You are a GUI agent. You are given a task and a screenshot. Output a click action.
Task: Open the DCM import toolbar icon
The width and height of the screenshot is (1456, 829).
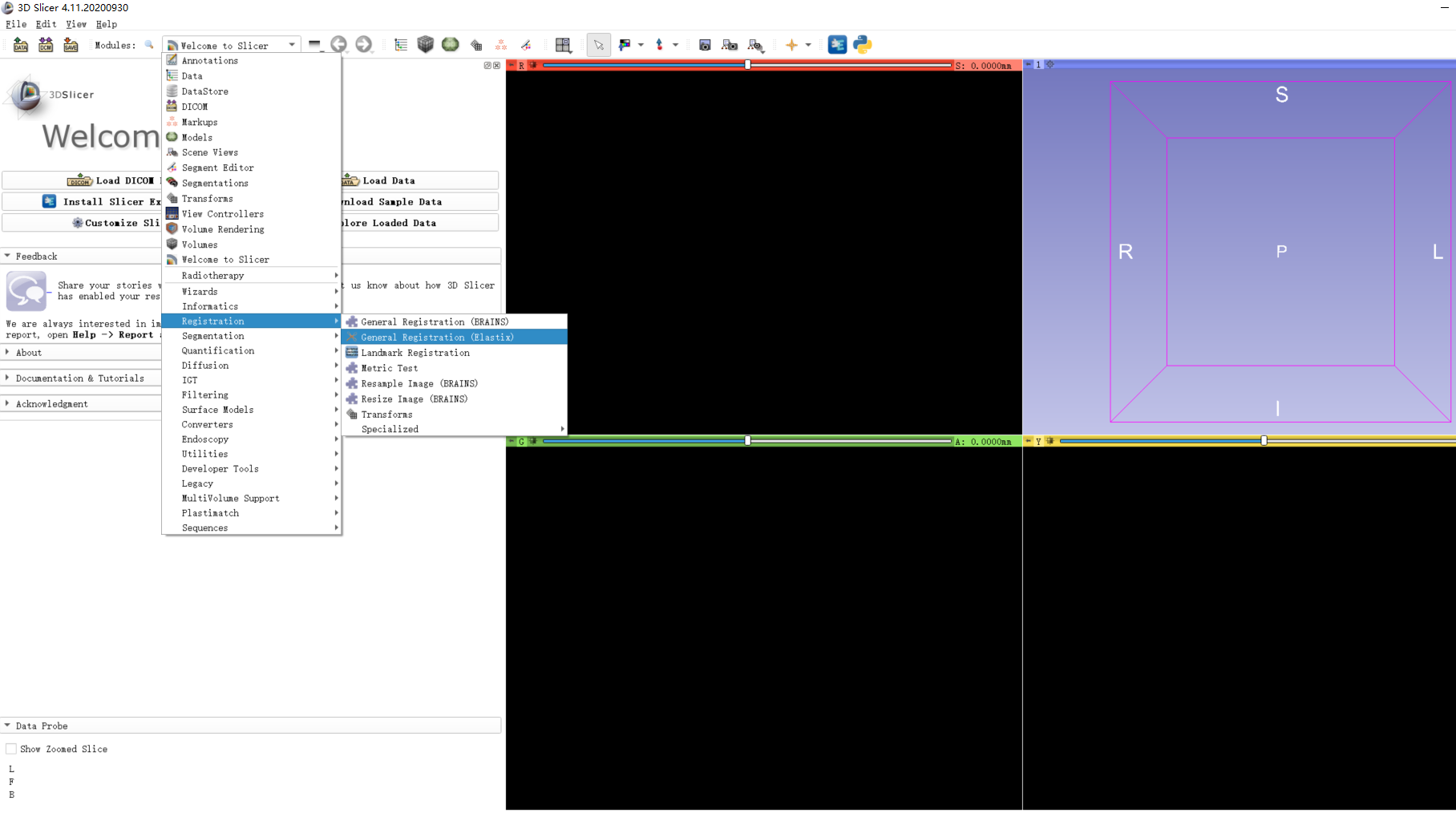[x=45, y=45]
